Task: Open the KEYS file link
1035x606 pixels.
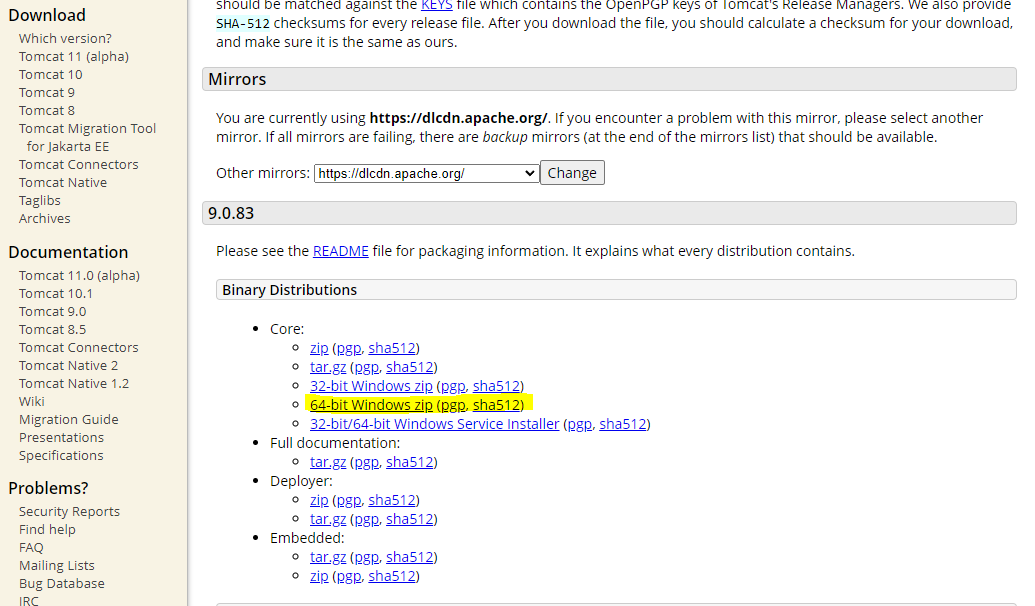Action: pyautogui.click(x=436, y=5)
